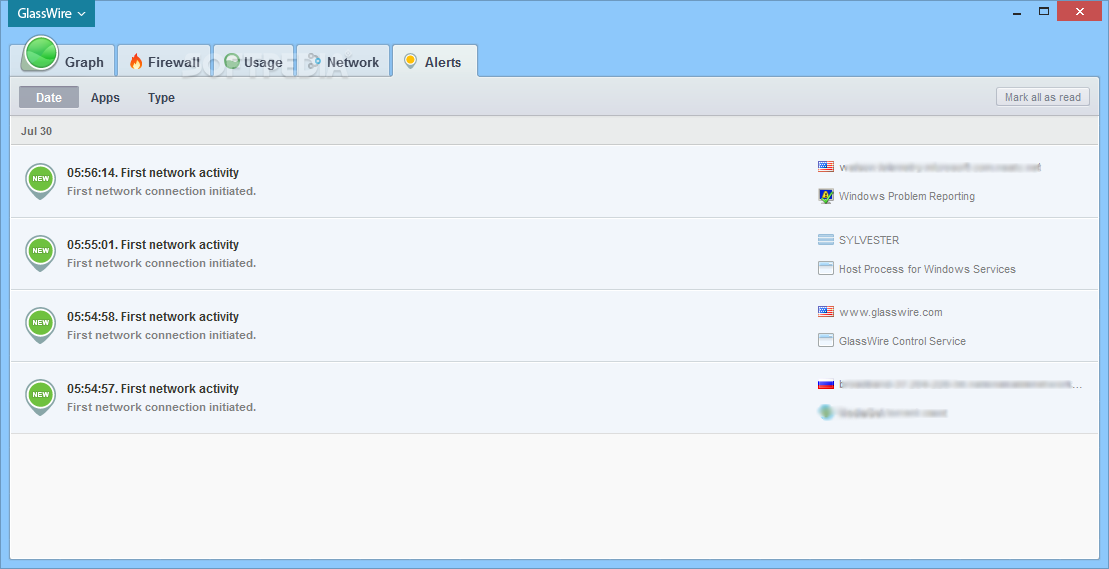Image resolution: width=1109 pixels, height=569 pixels.
Task: Minimize the GlassWire window
Action: click(1017, 12)
